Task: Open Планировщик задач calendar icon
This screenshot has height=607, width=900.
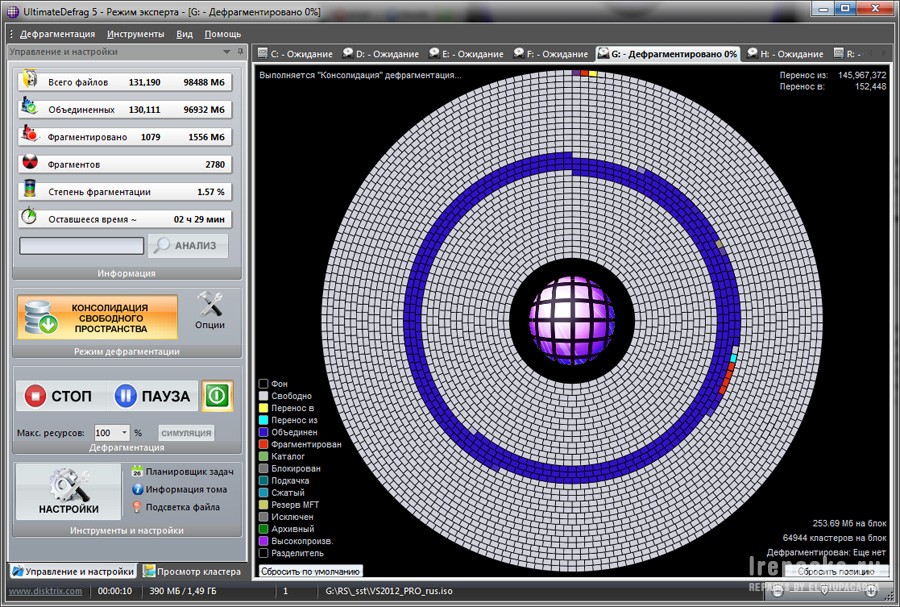Action: tap(137, 472)
